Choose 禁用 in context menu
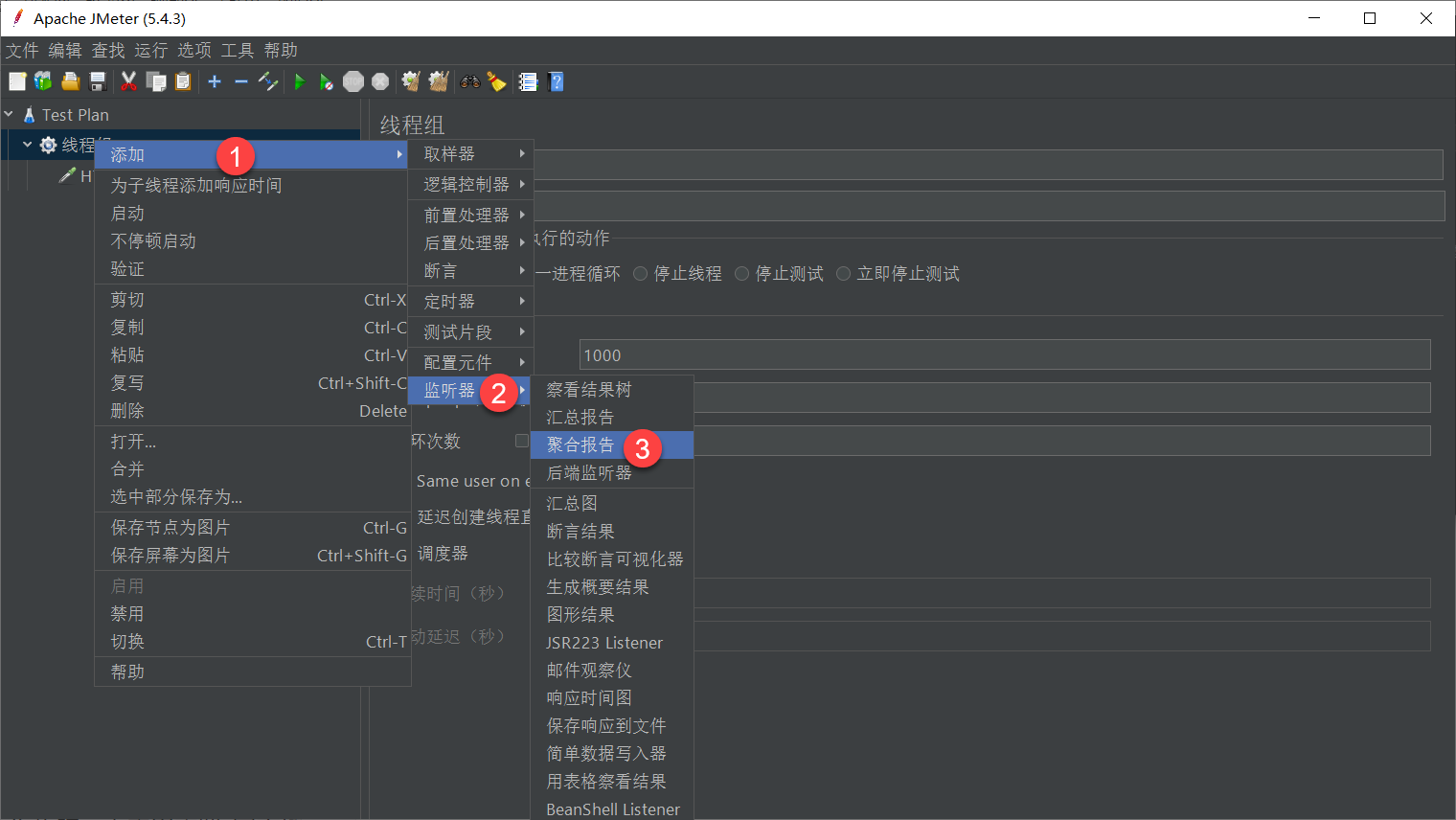 [252, 614]
